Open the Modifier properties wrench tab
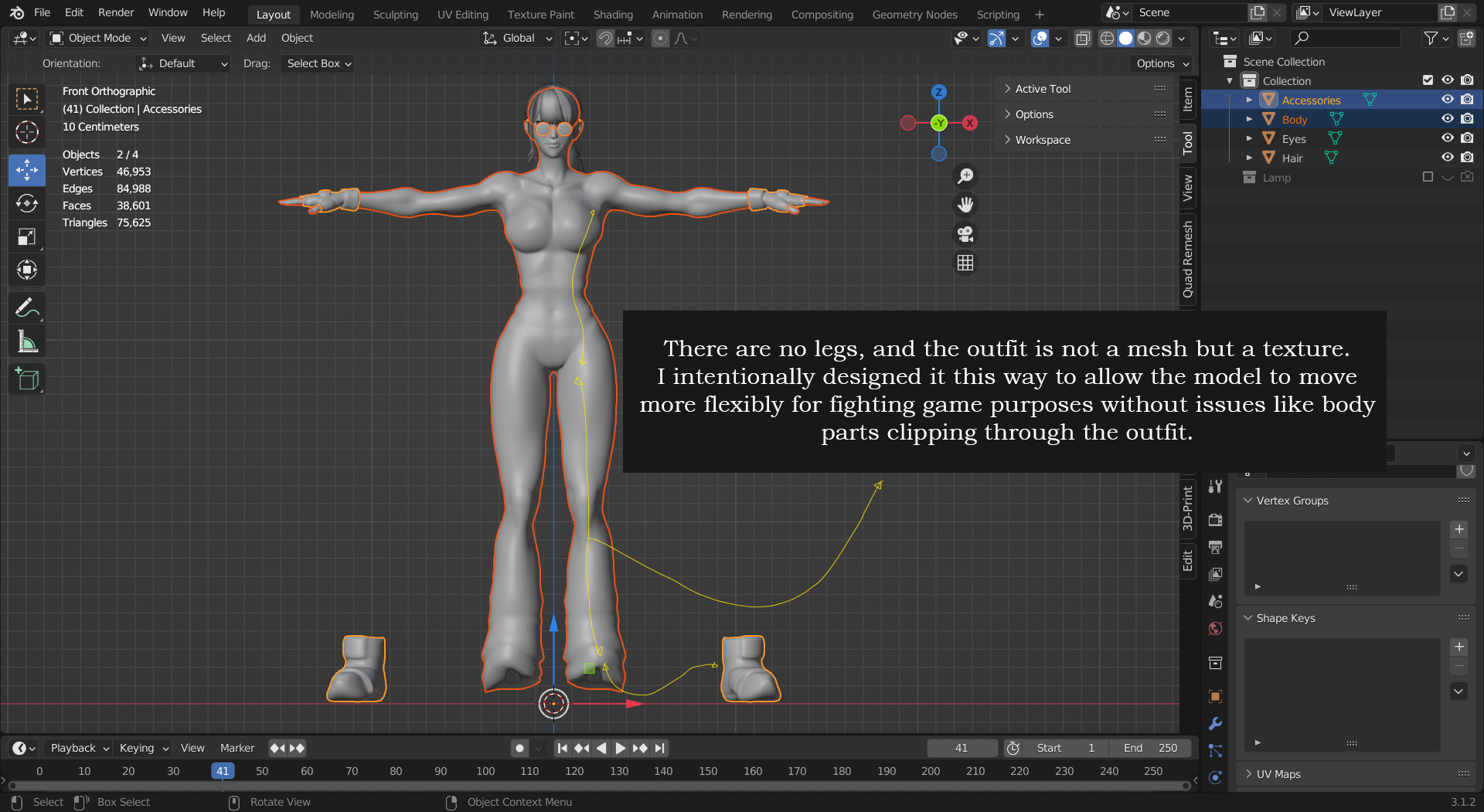The width and height of the screenshot is (1484, 812). click(1215, 724)
